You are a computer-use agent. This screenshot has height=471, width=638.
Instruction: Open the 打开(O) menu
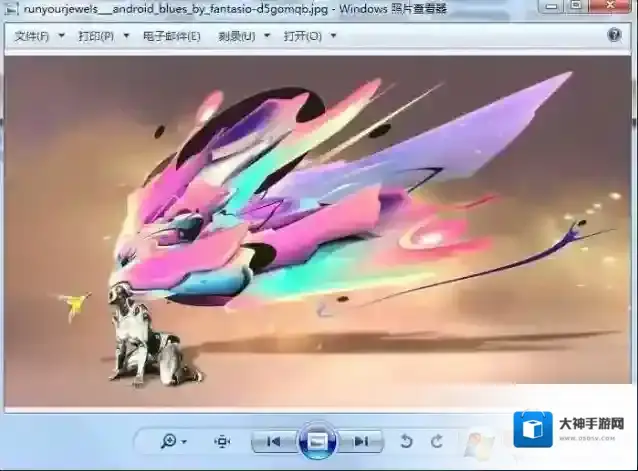303,36
